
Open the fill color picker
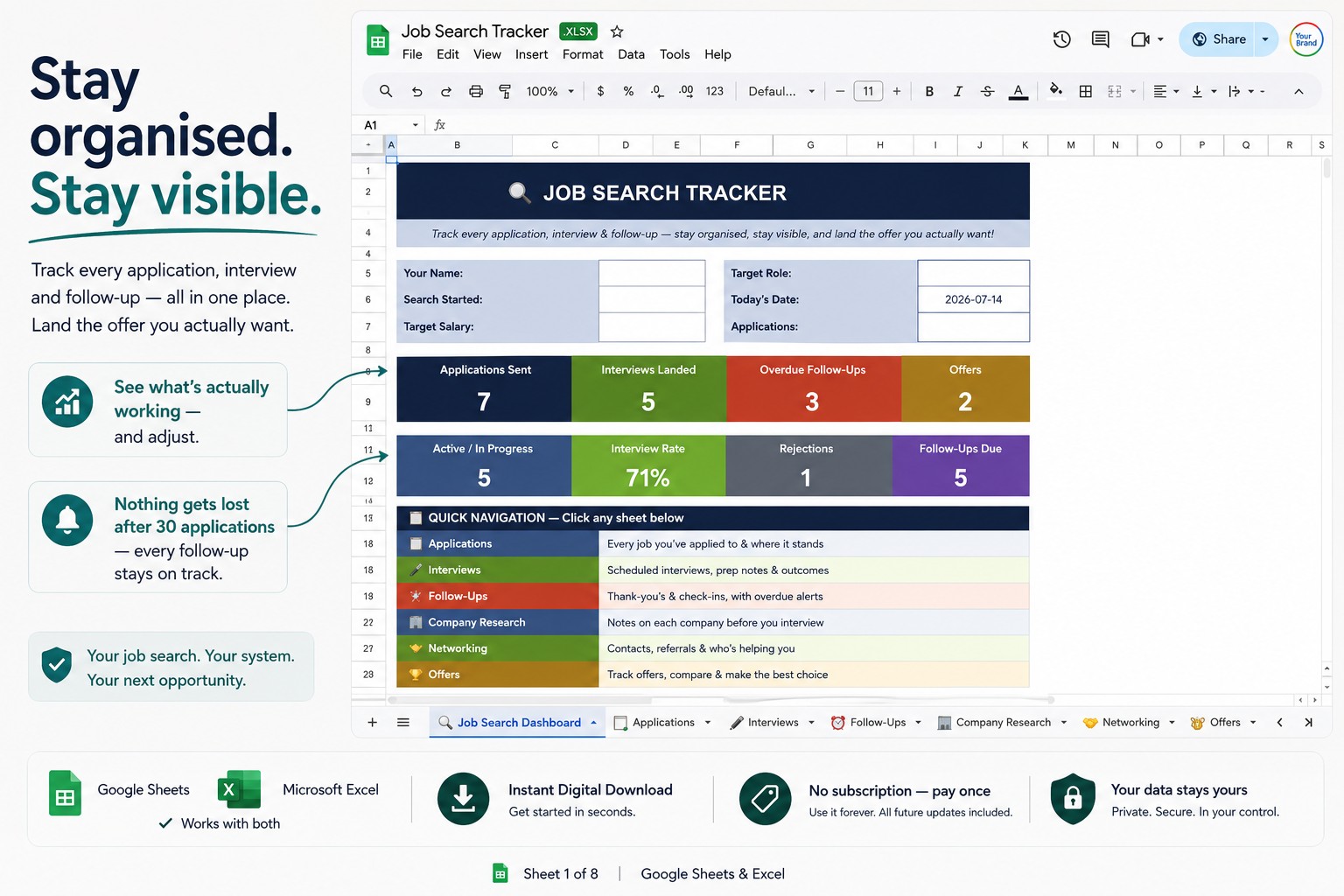click(x=1056, y=90)
